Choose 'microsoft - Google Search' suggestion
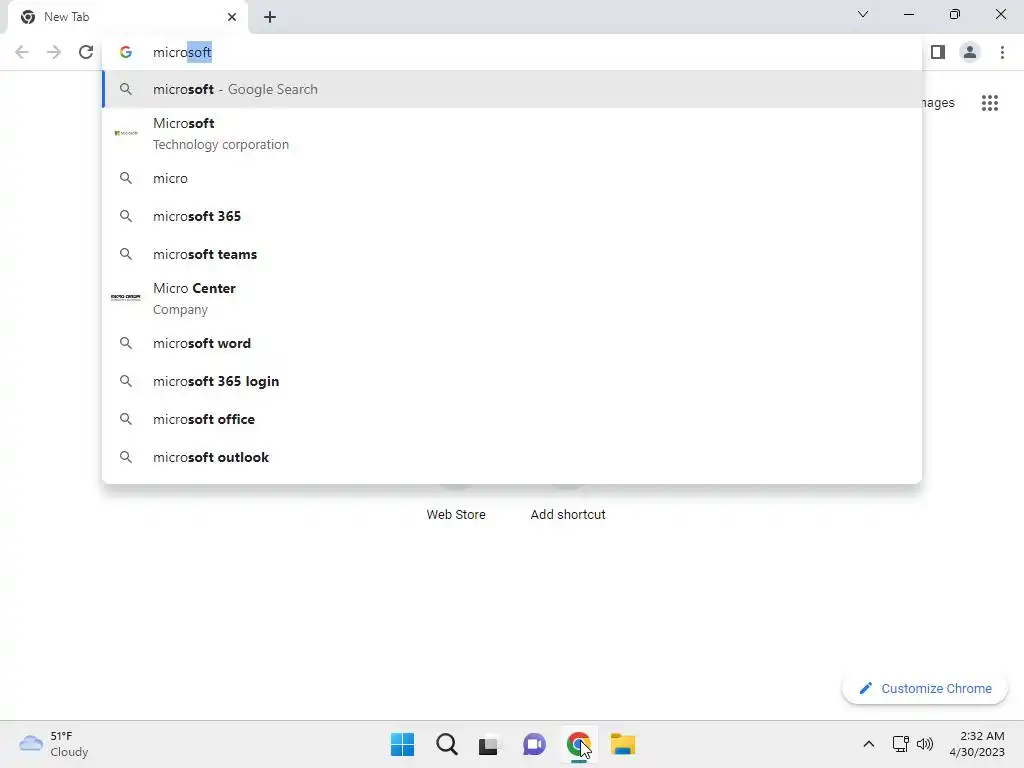 point(512,89)
